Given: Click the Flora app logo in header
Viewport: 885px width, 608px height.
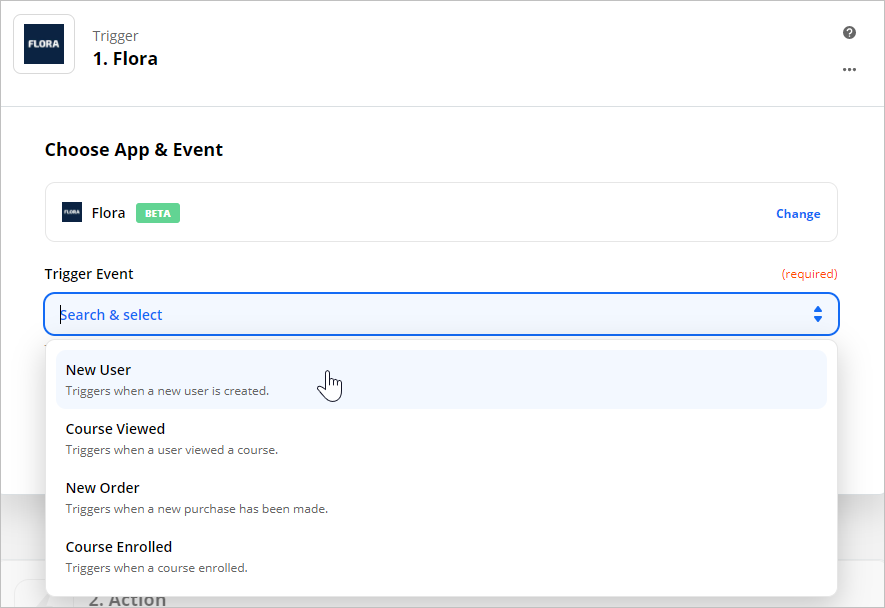Looking at the screenshot, I should (44, 44).
